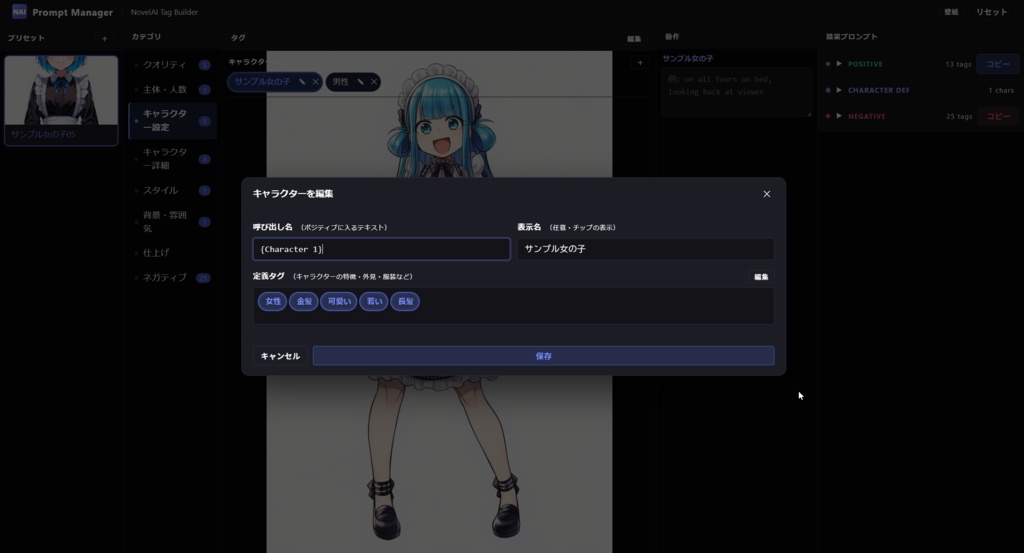
Task: Click the 表示名 input field
Action: 646,249
